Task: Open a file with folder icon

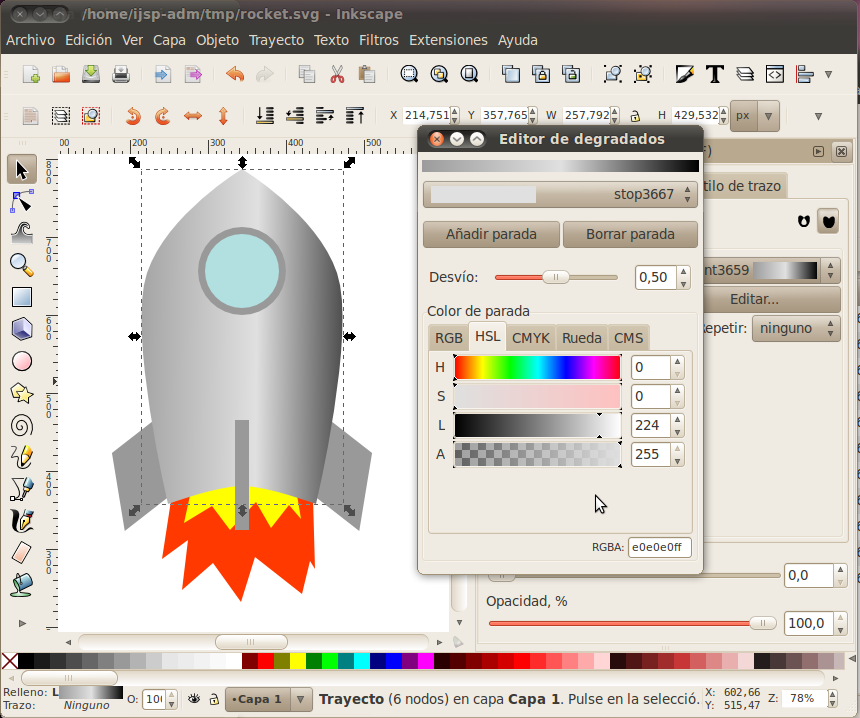Action: (61, 74)
